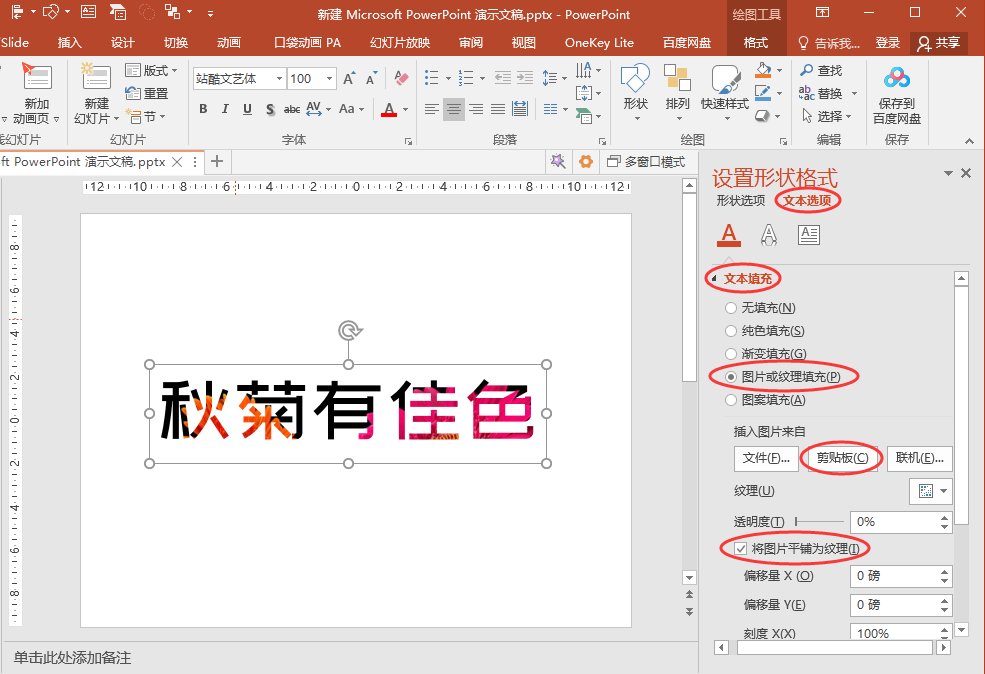
Task: Open font name dropdown
Action: point(279,79)
